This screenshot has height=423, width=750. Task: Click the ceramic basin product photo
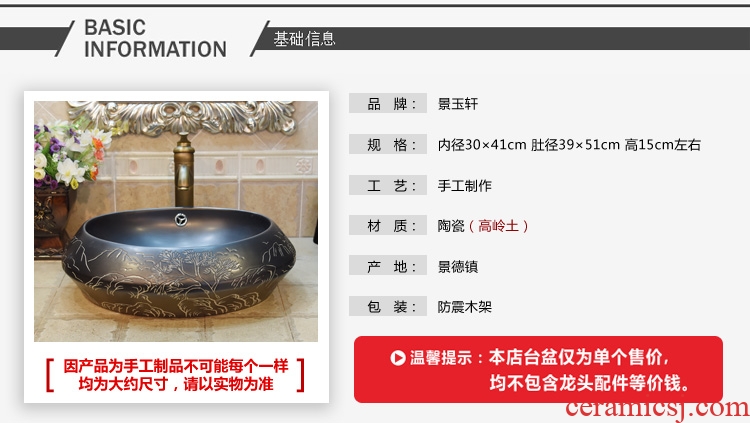(176, 221)
